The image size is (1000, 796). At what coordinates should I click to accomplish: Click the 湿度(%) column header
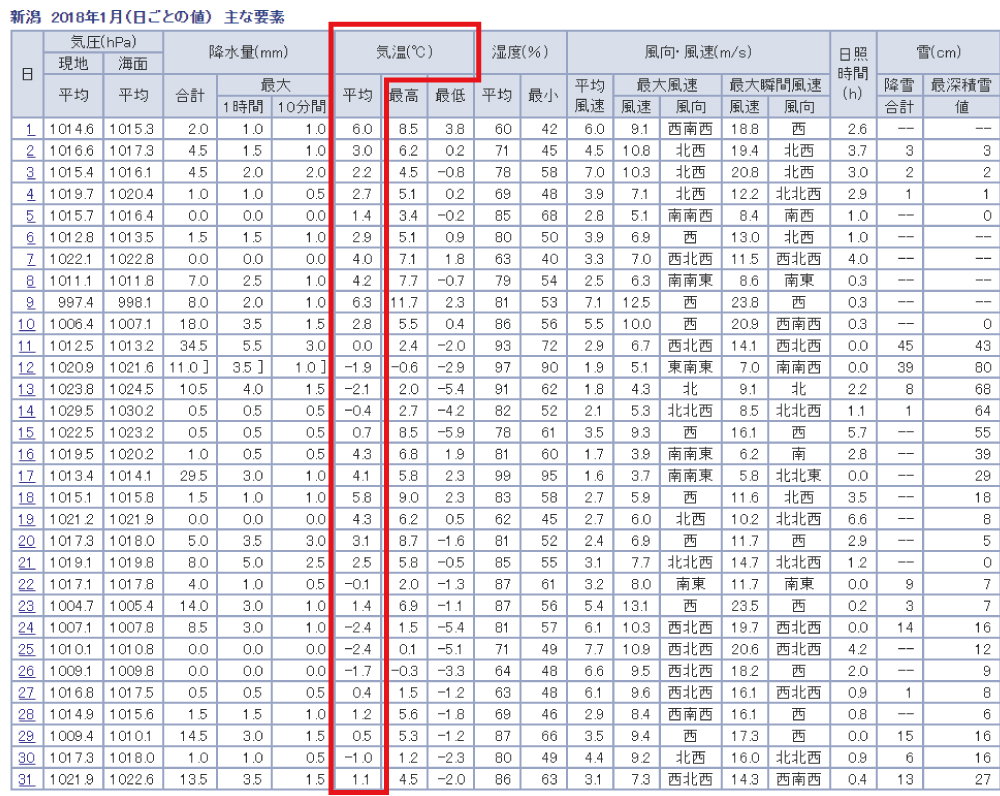520,52
